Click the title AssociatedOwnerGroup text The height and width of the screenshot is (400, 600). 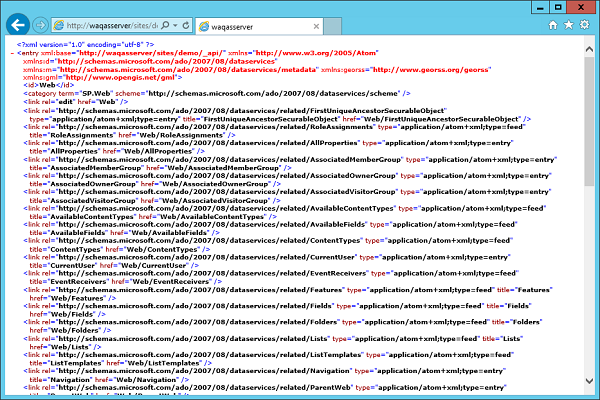(84, 184)
